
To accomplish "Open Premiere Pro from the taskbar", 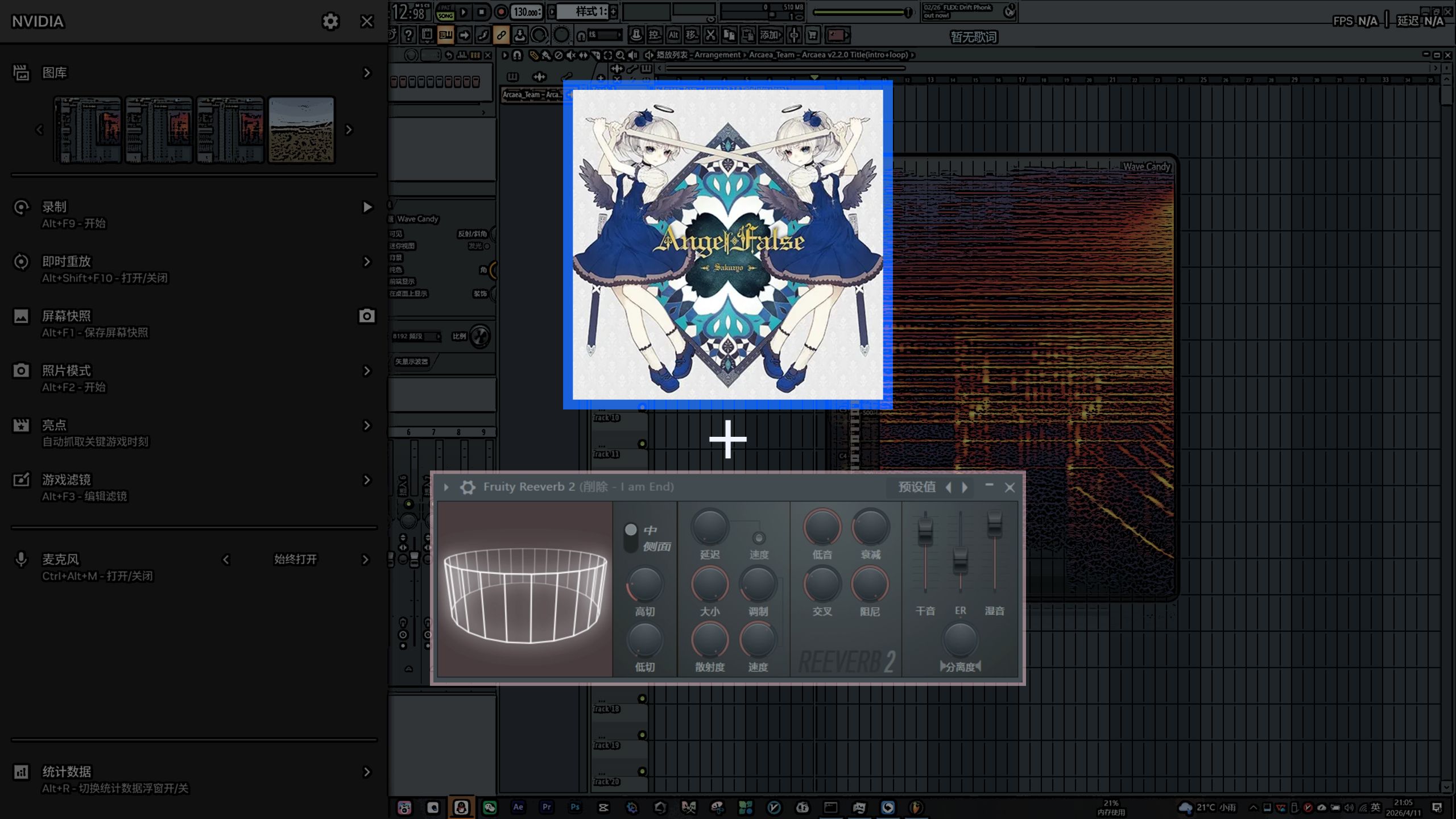I will [x=547, y=807].
